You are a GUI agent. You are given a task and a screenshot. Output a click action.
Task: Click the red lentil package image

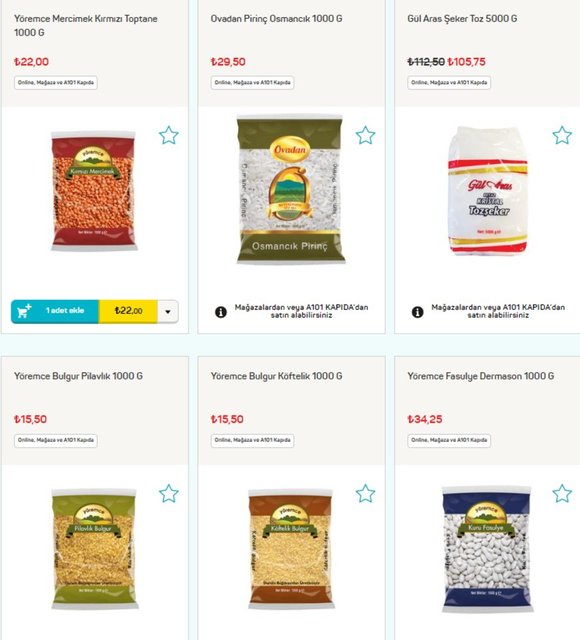tap(94, 191)
